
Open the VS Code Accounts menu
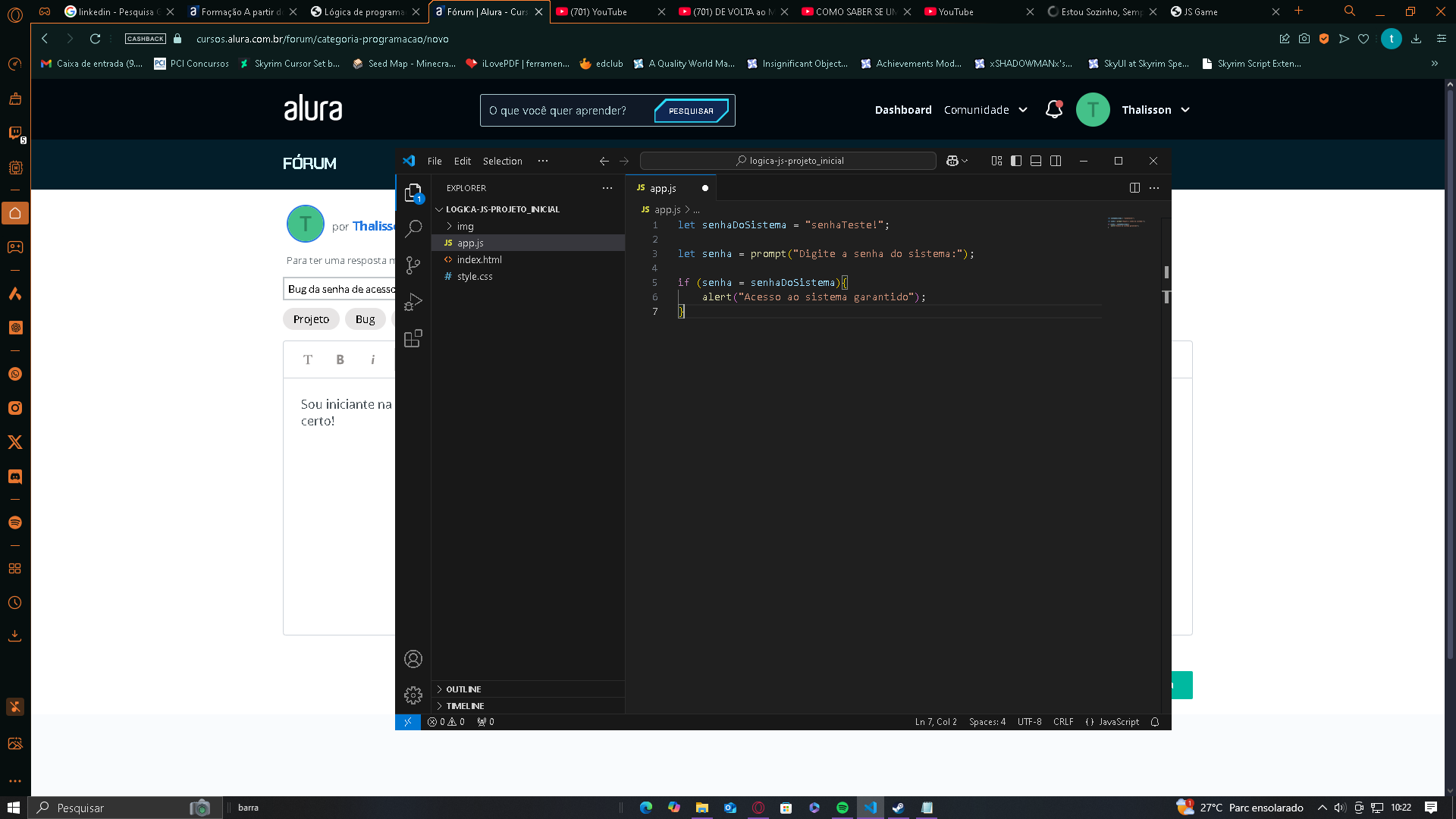point(413,659)
